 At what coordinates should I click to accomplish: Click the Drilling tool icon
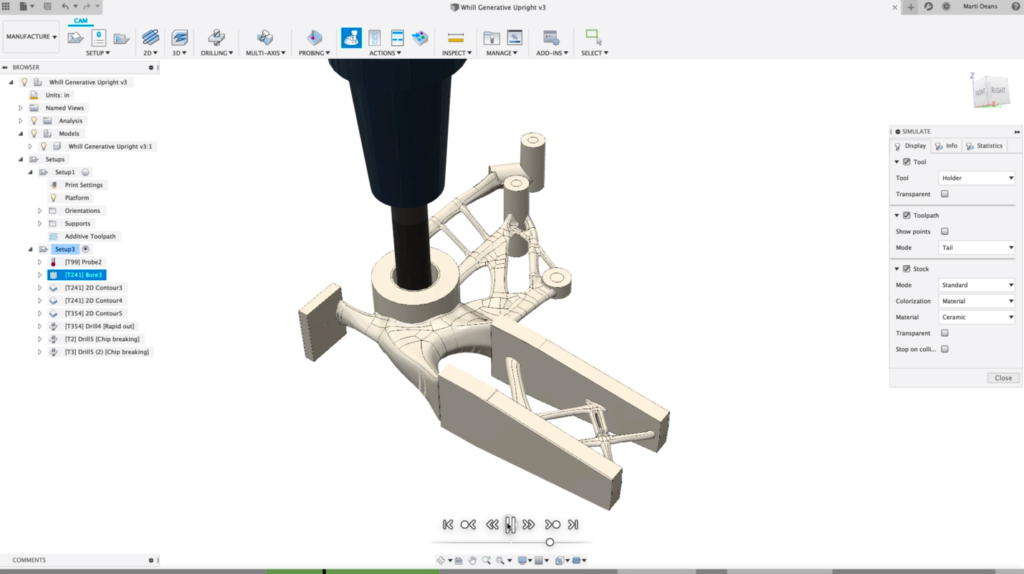(215, 38)
